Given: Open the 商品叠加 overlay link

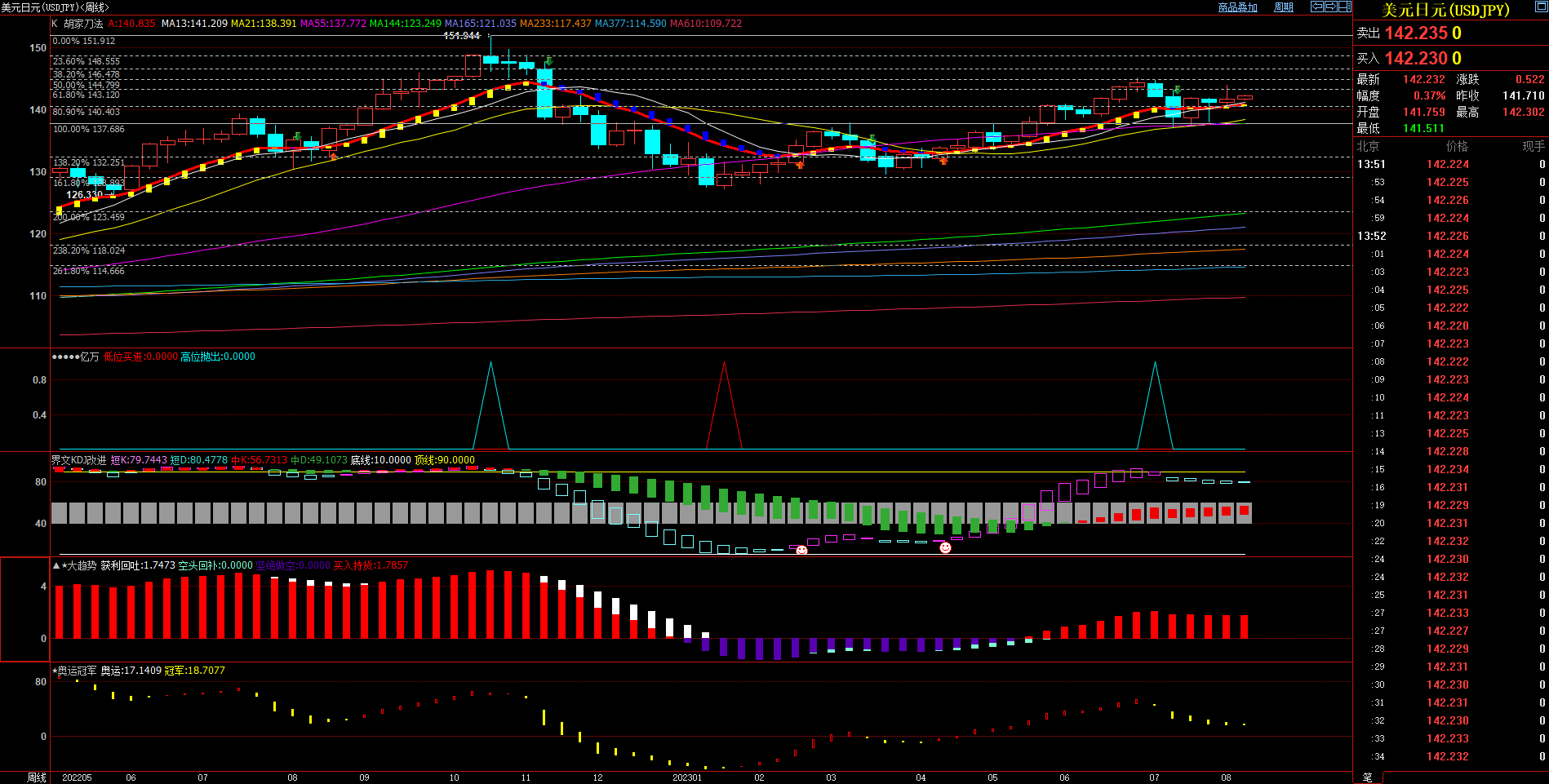Looking at the screenshot, I should pos(1237,7).
